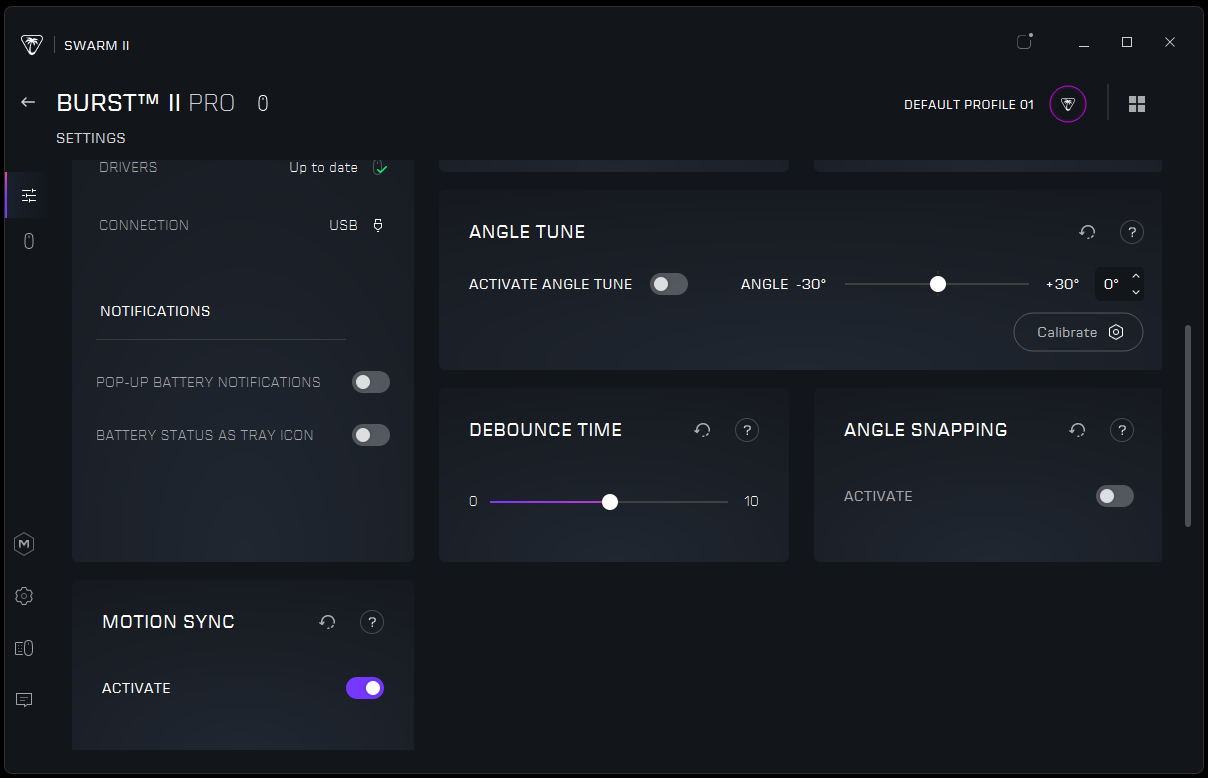This screenshot has height=778, width=1208.
Task: Click the Calibrate button
Action: [1078, 332]
